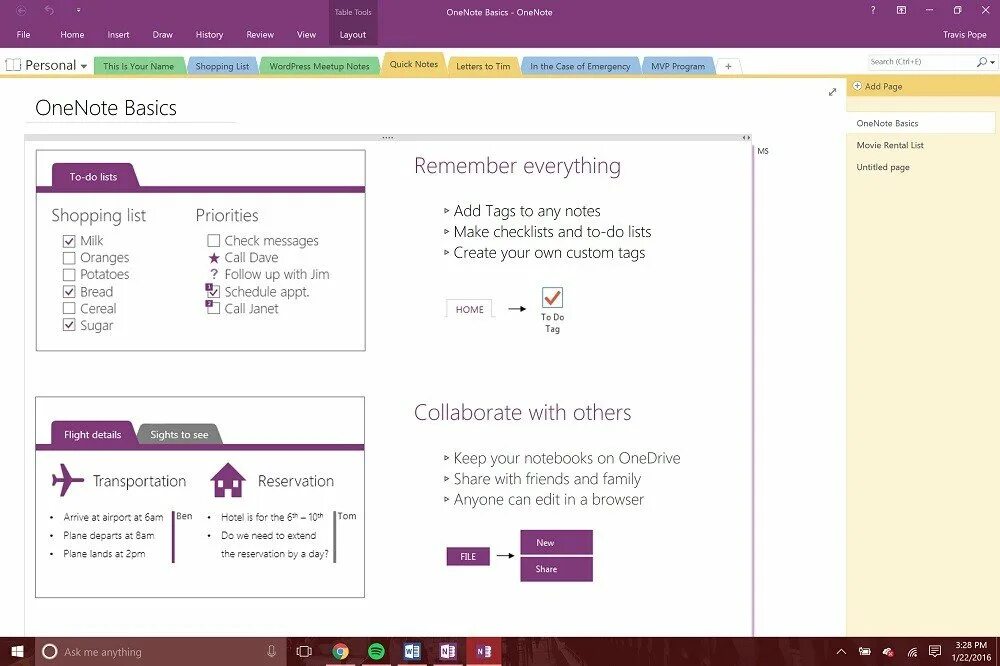The width and height of the screenshot is (1000, 666).
Task: Switch to the Insert ribbon tab
Action: pos(118,34)
